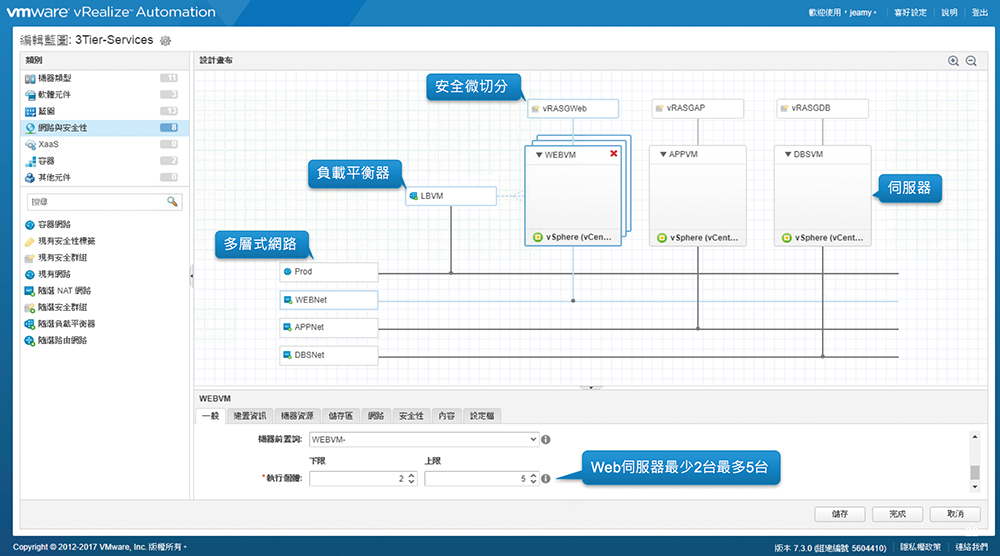This screenshot has width=1000, height=556.
Task: Click the down arrow of the properties scrollbar
Action: [974, 487]
